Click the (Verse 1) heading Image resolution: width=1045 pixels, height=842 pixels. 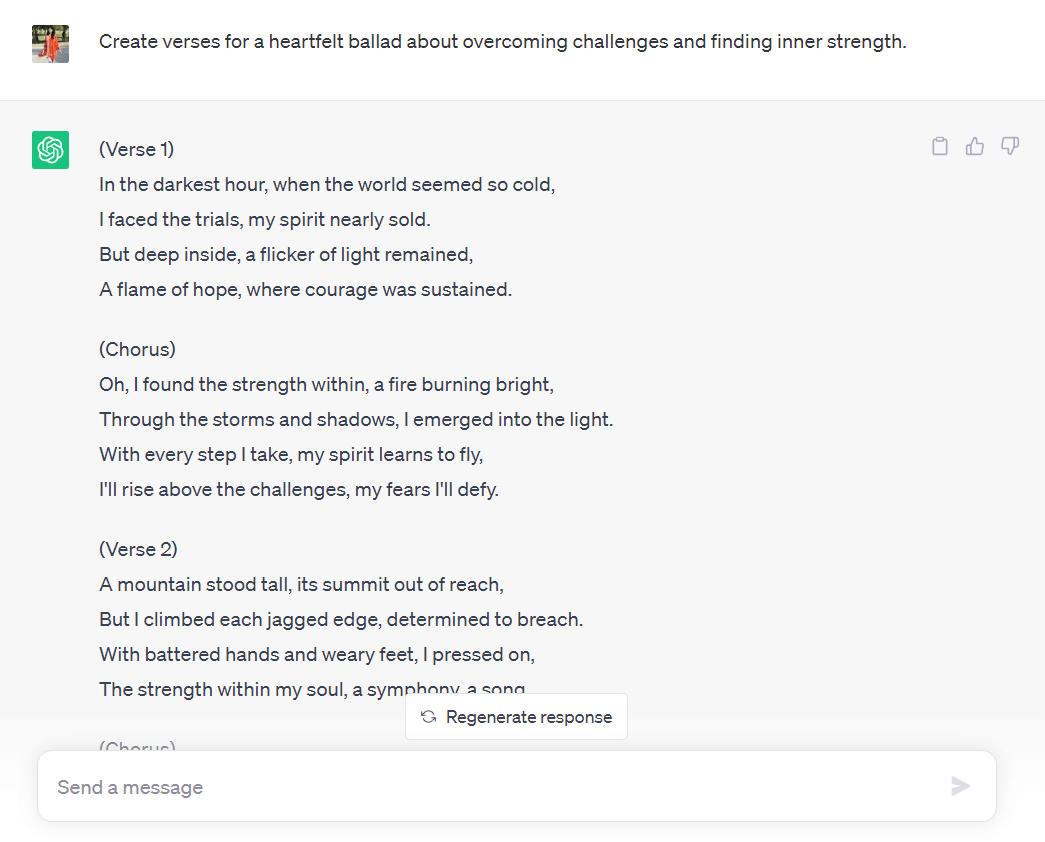(137, 150)
